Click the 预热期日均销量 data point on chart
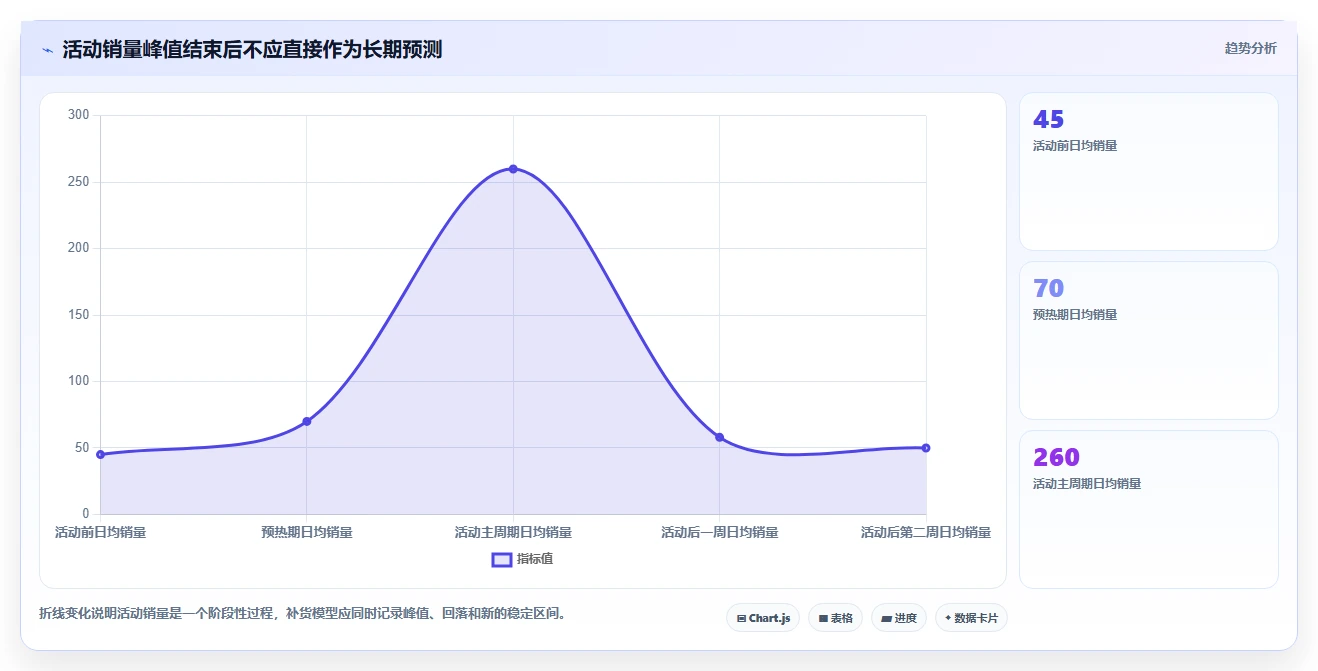The width and height of the screenshot is (1318, 671). pos(307,421)
